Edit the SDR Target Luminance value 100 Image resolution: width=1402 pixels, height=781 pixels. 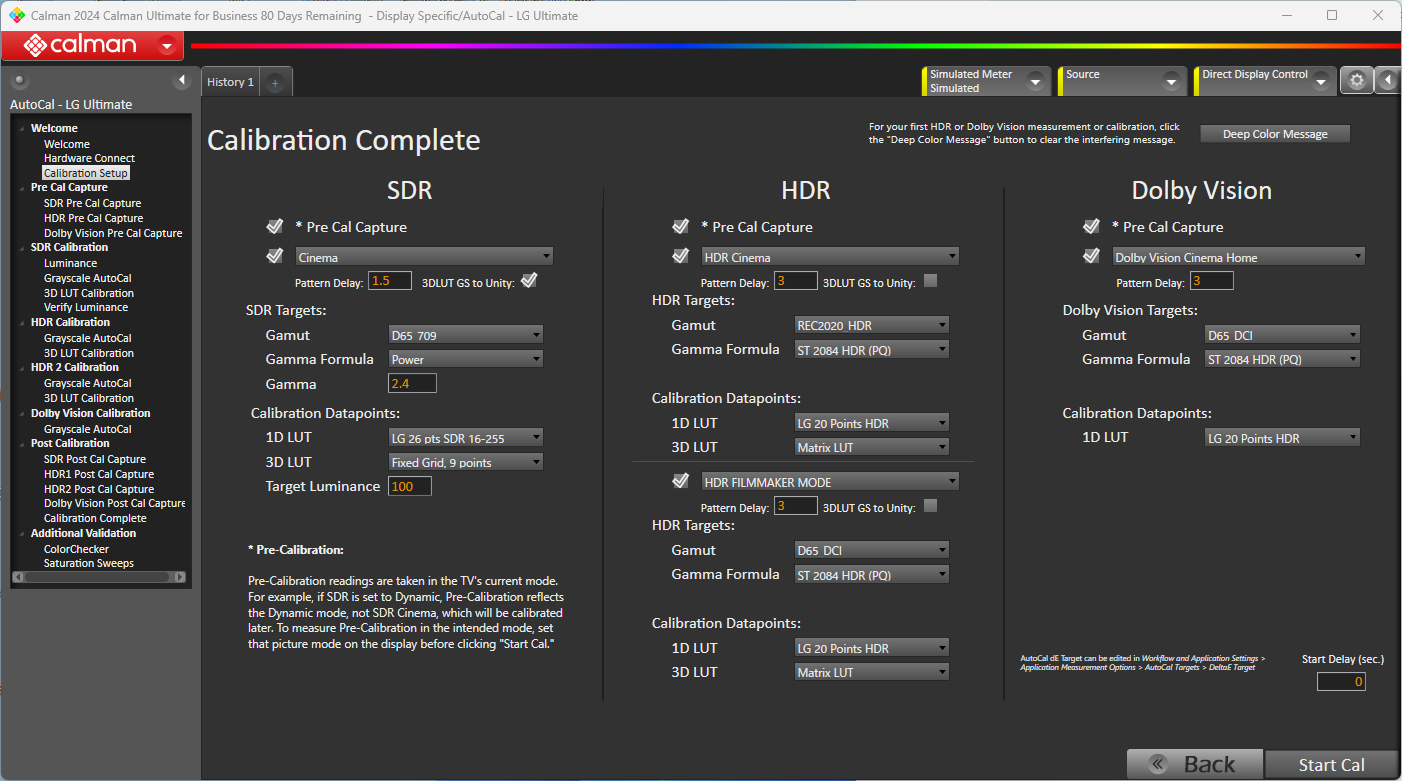pos(409,485)
